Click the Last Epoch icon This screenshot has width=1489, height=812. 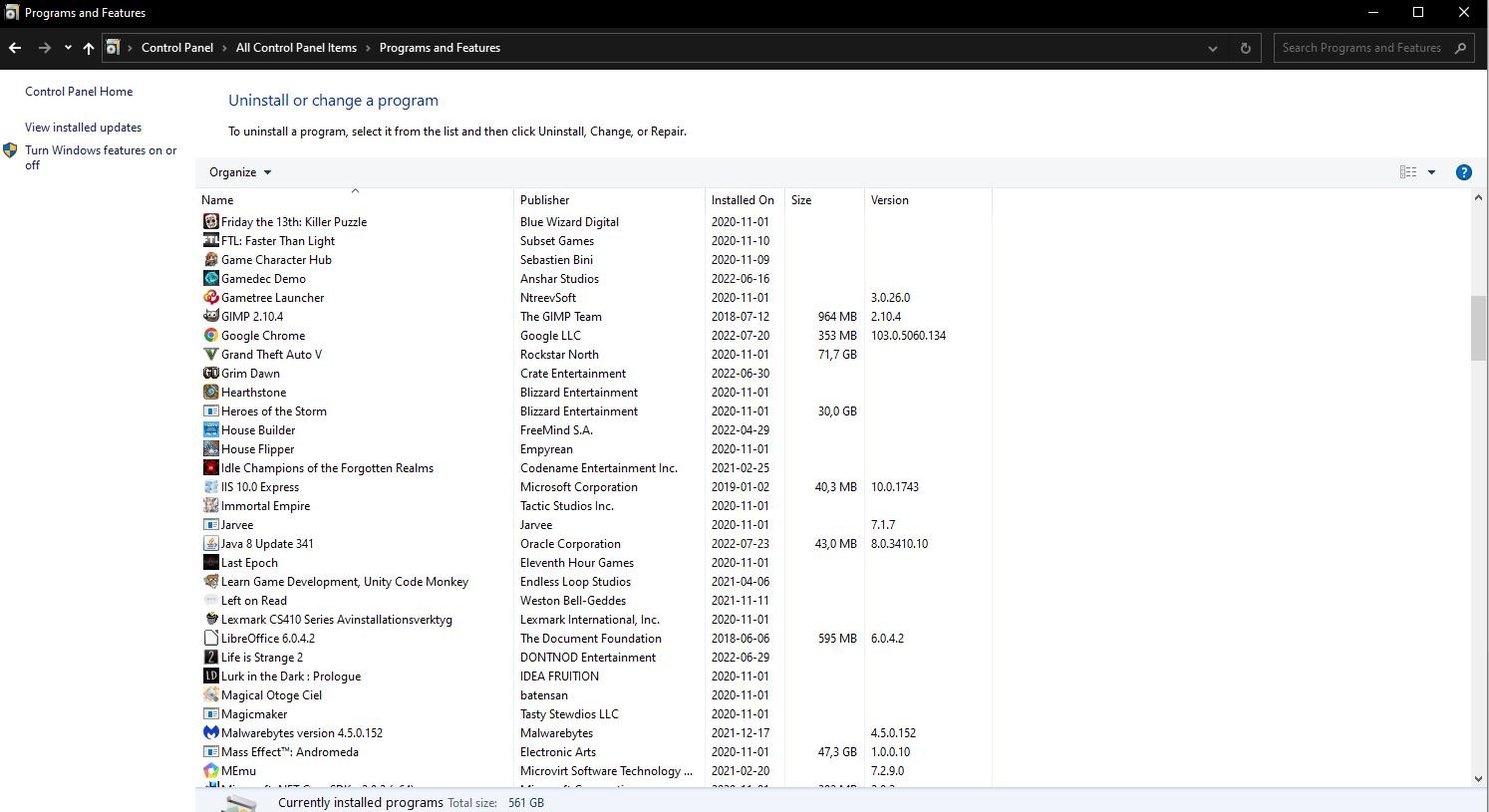click(x=210, y=562)
